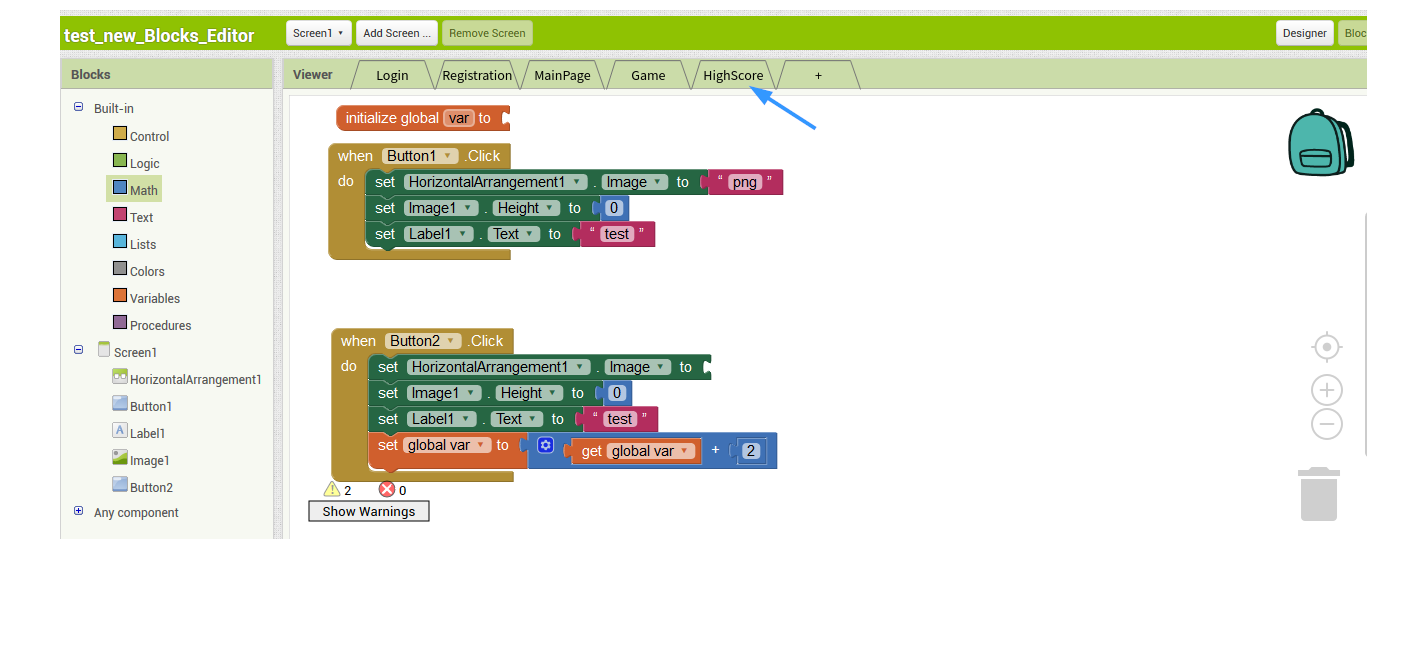Open the Procedures blocks drawer
Viewport: 1417px width, 649px height.
151,325
